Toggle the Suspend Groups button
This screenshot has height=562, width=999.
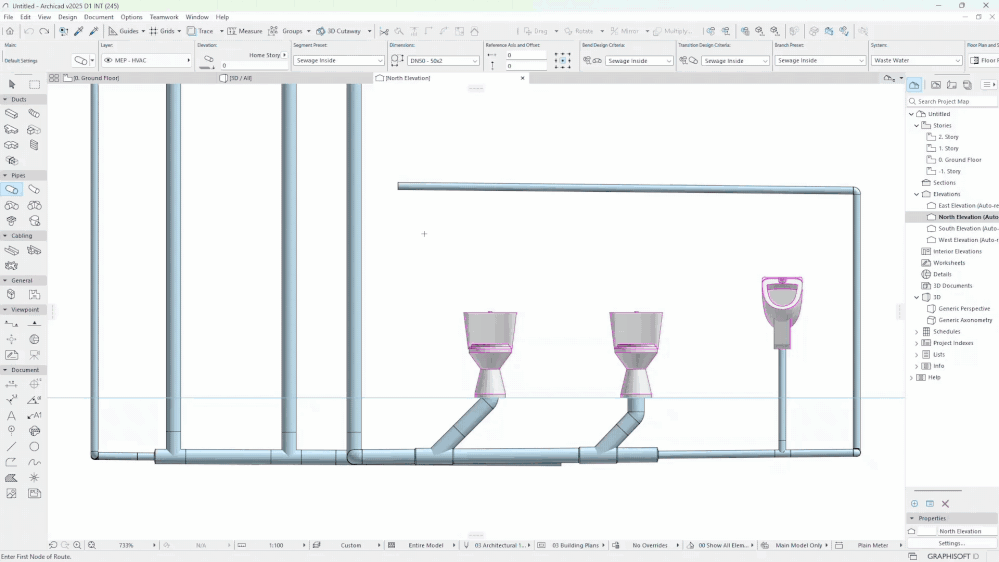285,31
